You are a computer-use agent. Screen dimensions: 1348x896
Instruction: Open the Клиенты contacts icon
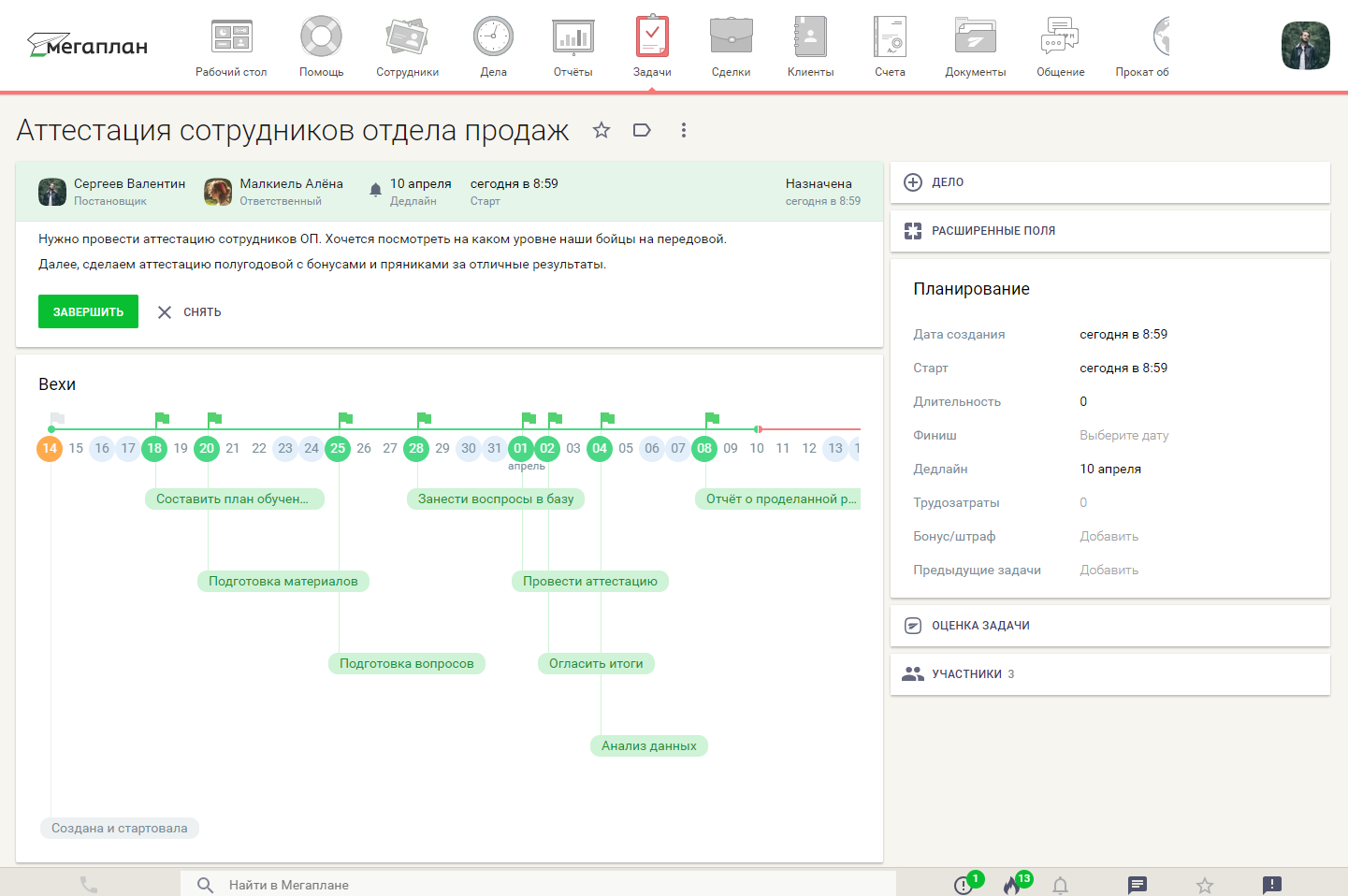point(810,47)
